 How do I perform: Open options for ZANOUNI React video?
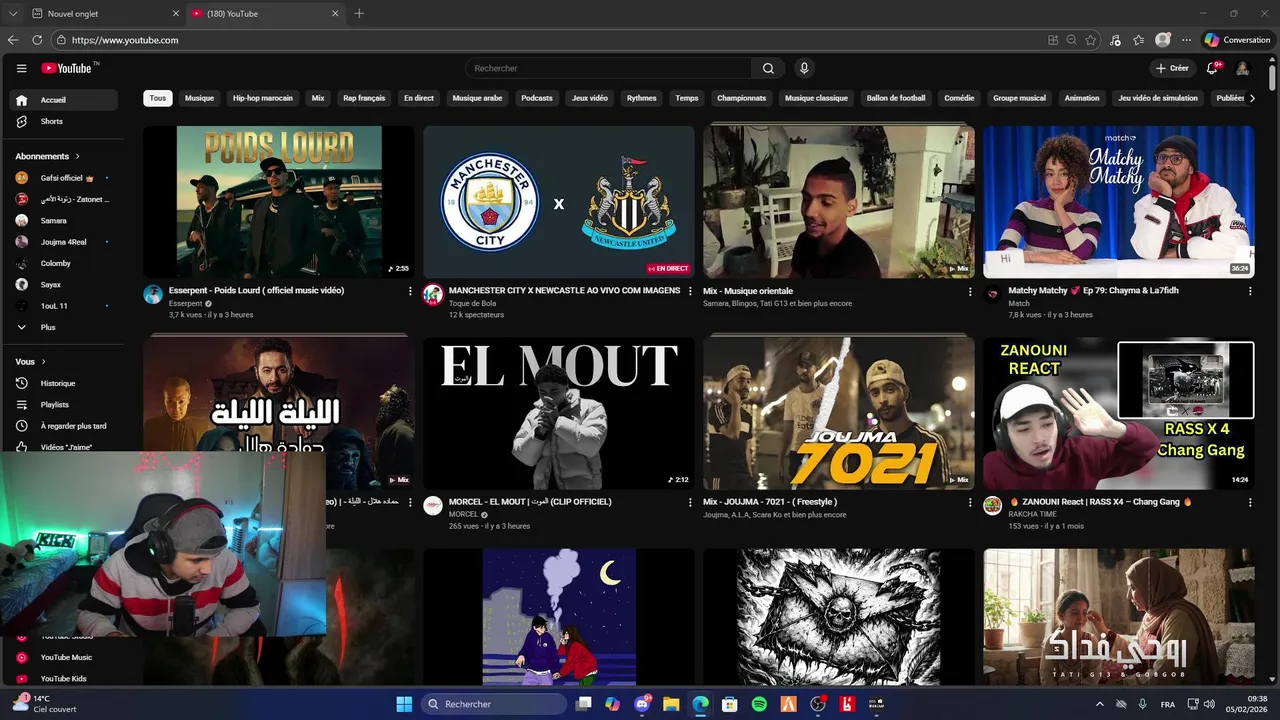click(x=1250, y=502)
